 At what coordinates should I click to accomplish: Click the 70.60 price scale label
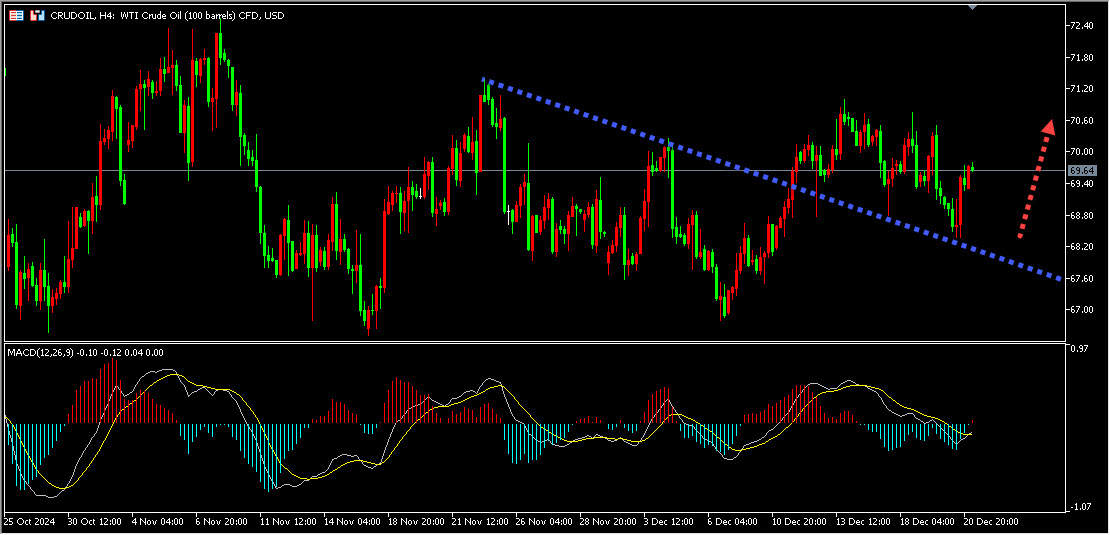(1083, 120)
